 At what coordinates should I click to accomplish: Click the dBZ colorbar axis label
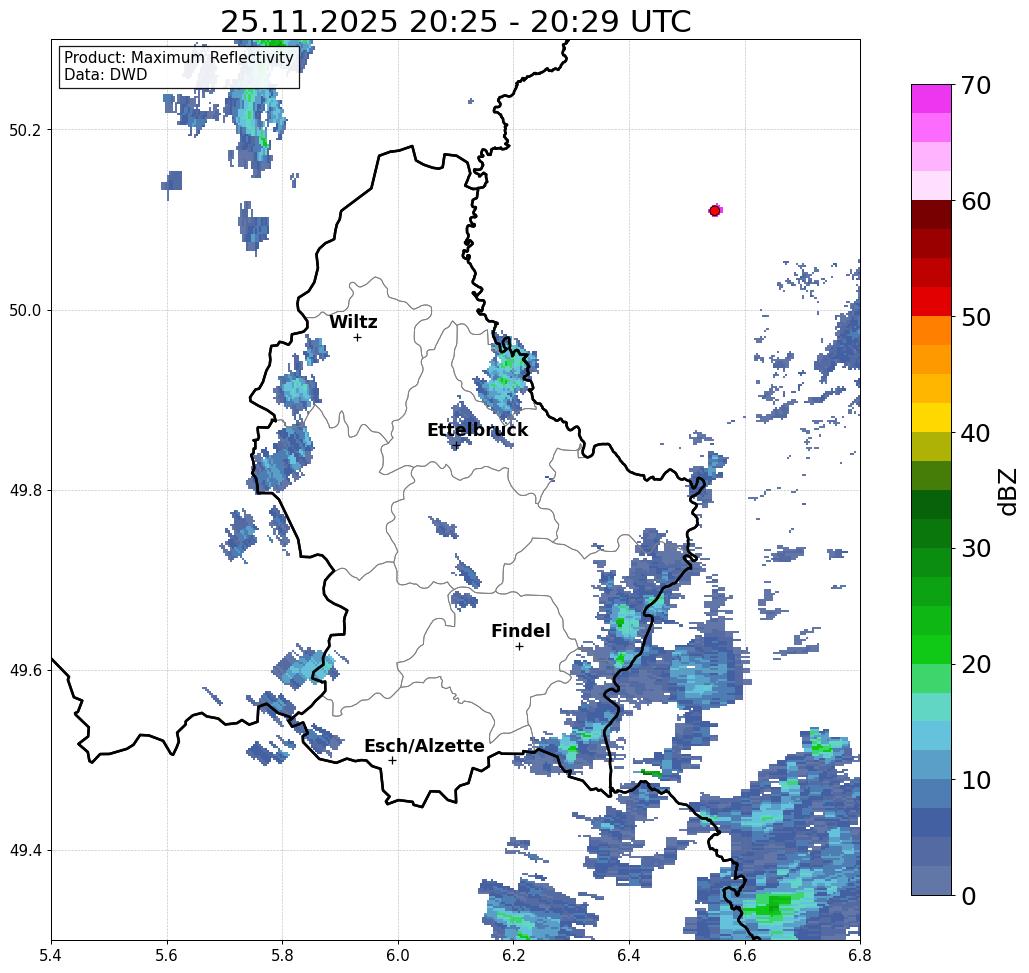tap(1007, 491)
